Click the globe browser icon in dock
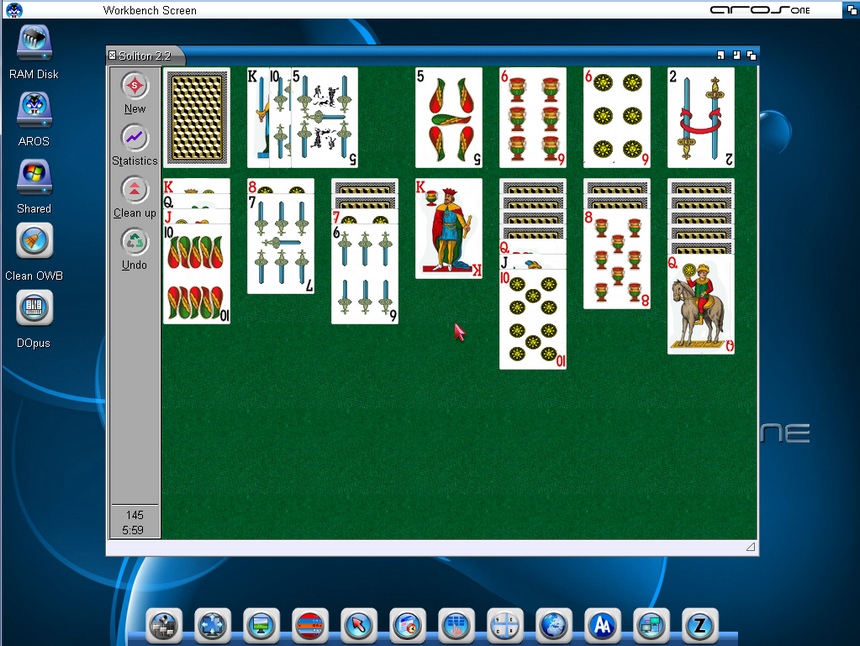This screenshot has height=646, width=860. coord(554,626)
